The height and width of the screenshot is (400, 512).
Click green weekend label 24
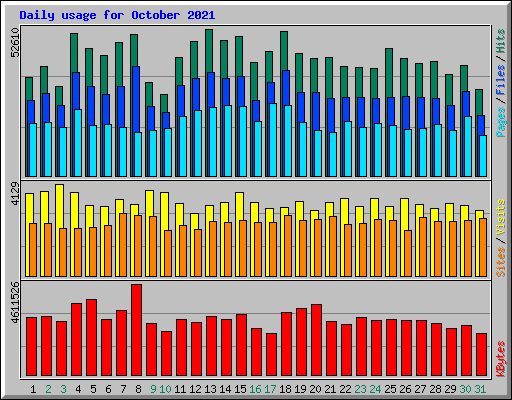(x=375, y=389)
